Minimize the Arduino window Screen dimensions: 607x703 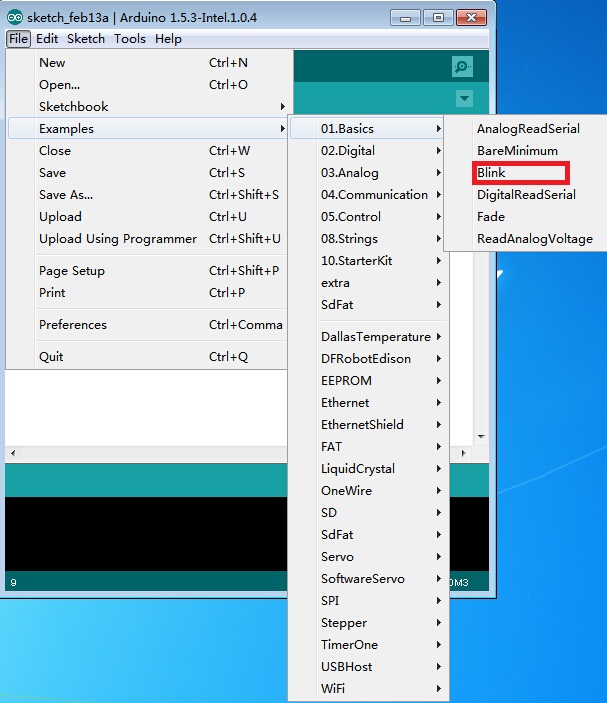(405, 18)
